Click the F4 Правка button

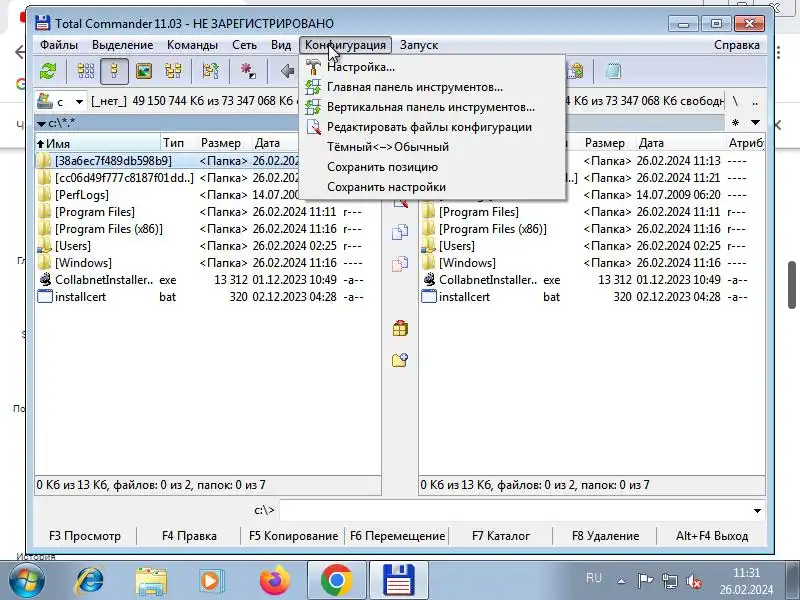click(x=189, y=536)
